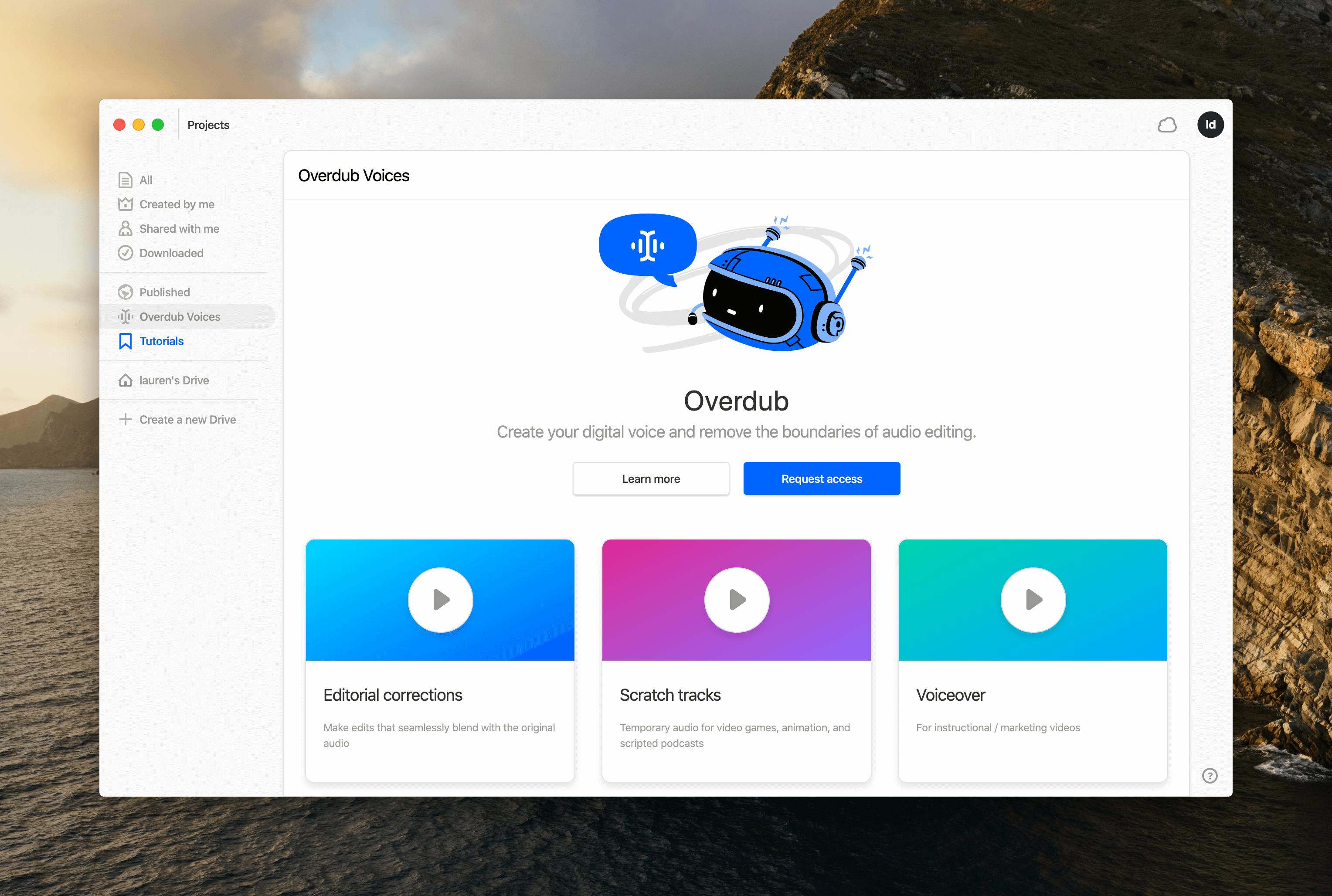Click the Projects title in the toolbar

click(x=208, y=125)
